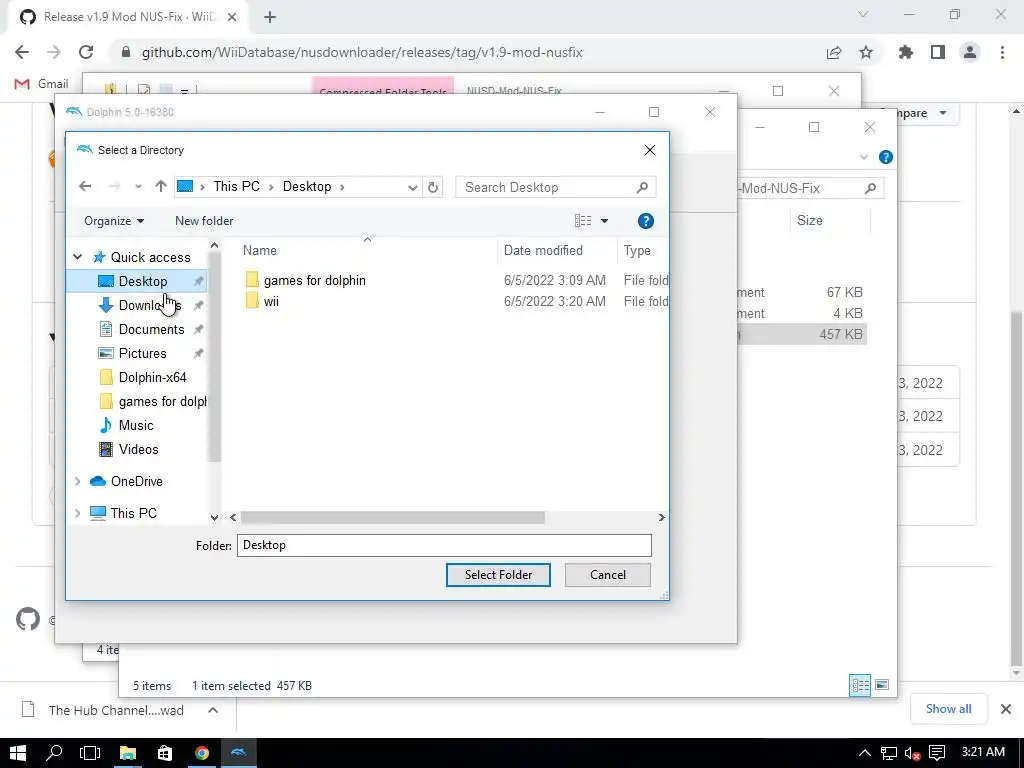The width and height of the screenshot is (1024, 768).
Task: Select Videos in the navigation pane
Action: click(138, 449)
